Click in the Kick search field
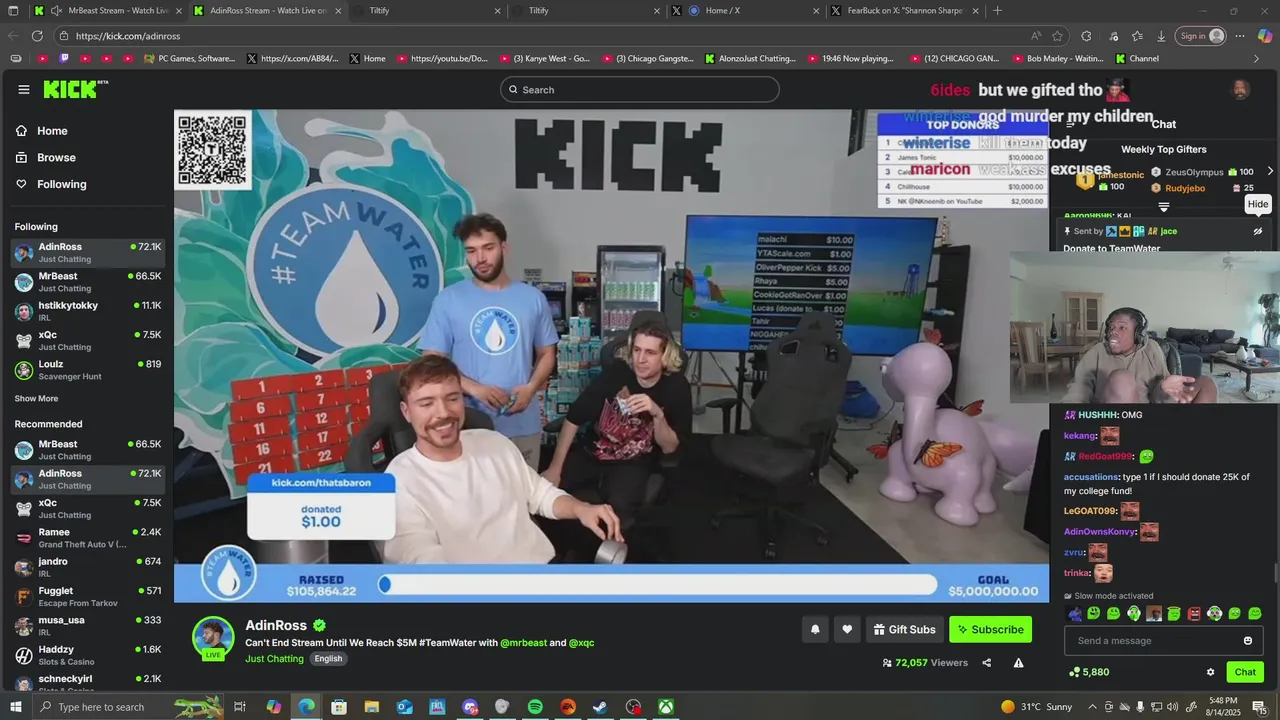 [x=640, y=90]
